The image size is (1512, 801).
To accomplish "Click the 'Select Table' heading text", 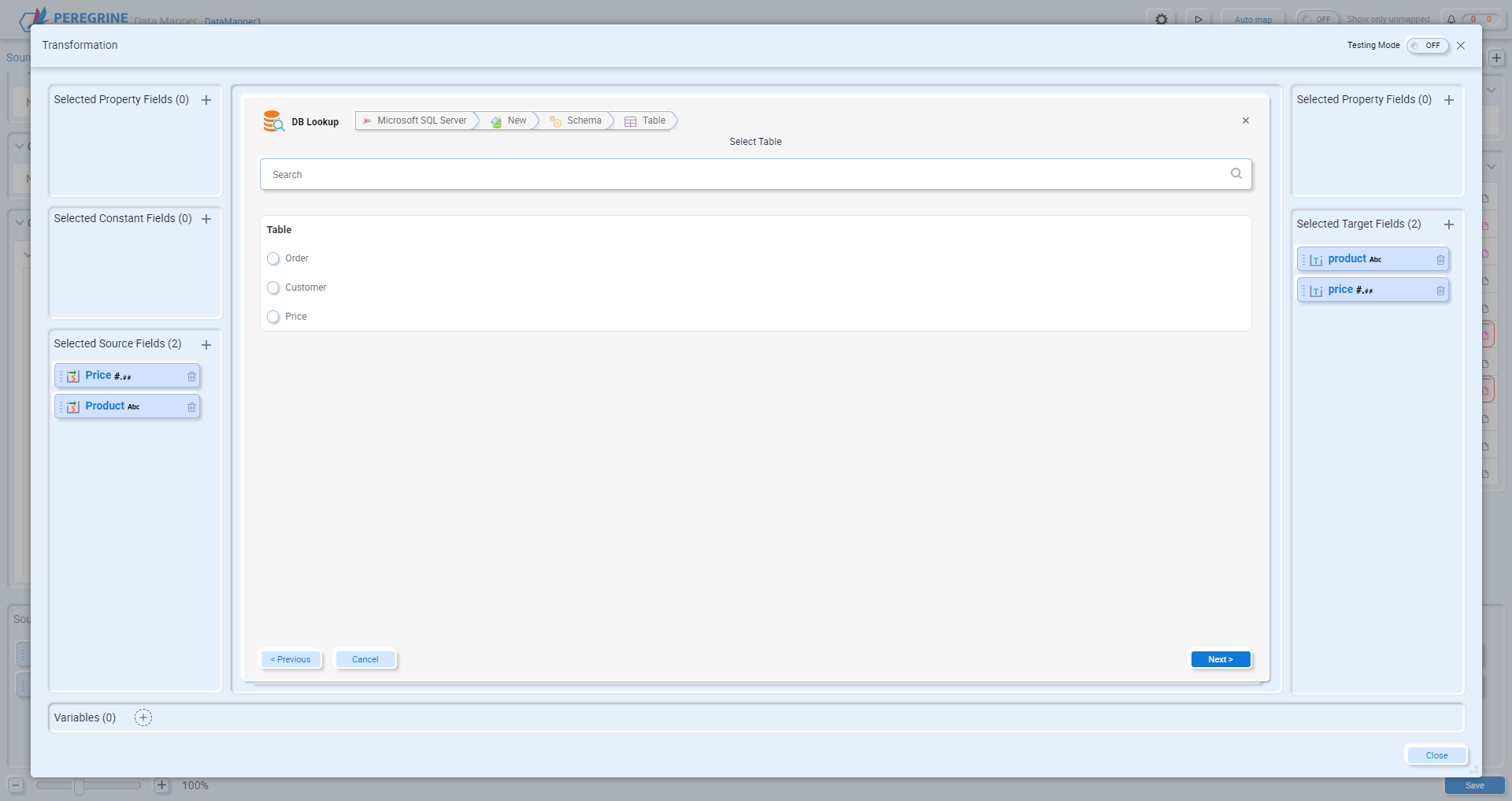I will (755, 142).
